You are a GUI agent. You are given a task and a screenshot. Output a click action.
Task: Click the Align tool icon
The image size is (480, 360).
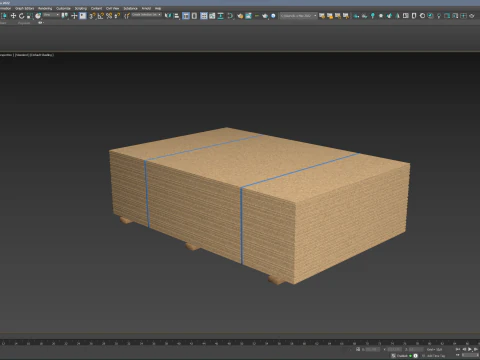176,16
